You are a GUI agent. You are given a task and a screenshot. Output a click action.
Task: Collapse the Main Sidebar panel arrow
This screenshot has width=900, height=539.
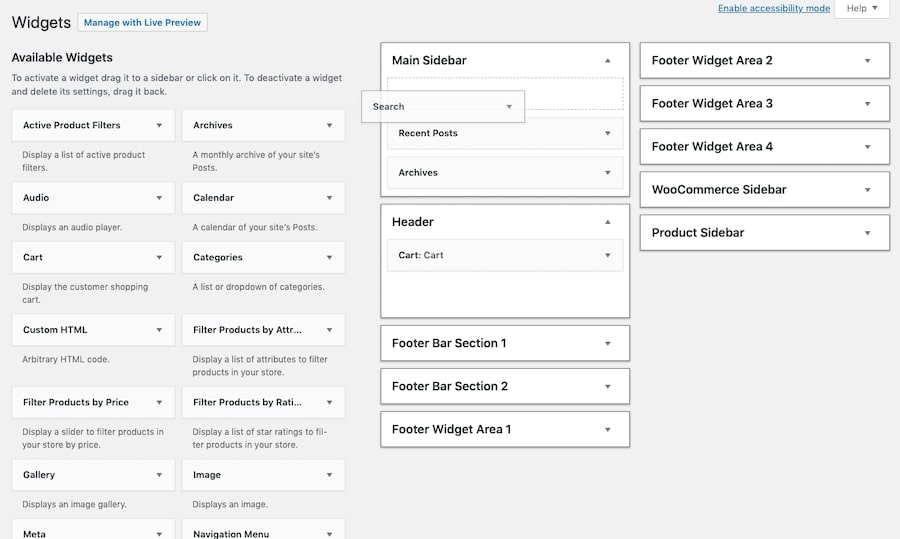pyautogui.click(x=607, y=61)
